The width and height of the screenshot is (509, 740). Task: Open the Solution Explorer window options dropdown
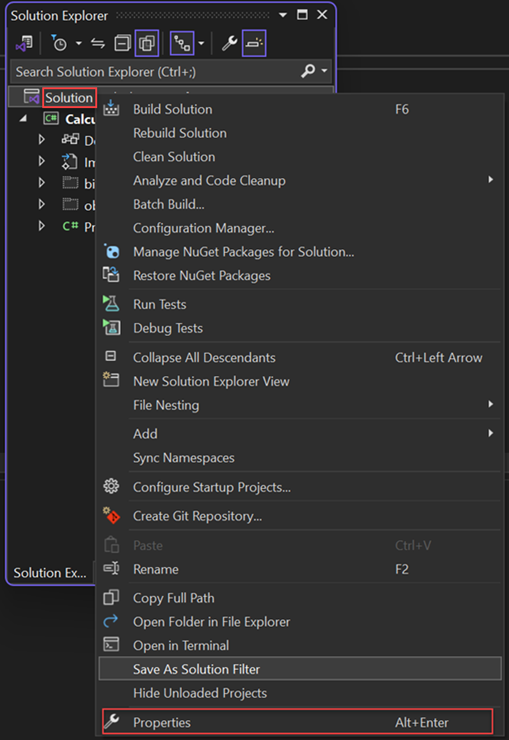(283, 15)
